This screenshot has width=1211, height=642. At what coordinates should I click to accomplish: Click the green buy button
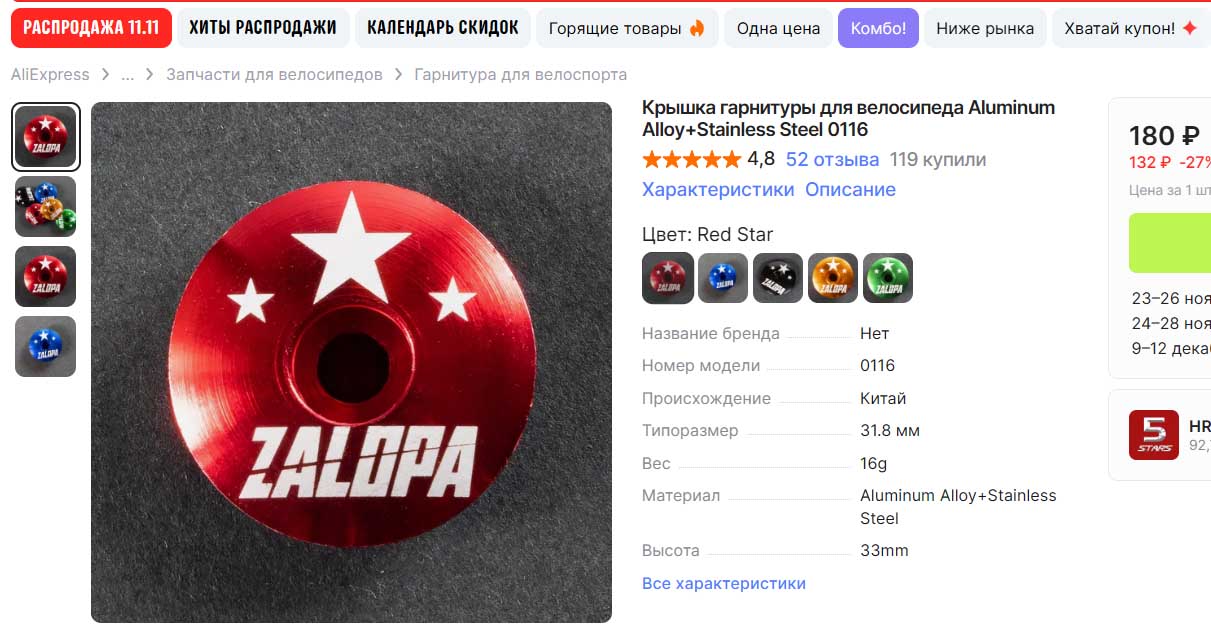point(1170,243)
